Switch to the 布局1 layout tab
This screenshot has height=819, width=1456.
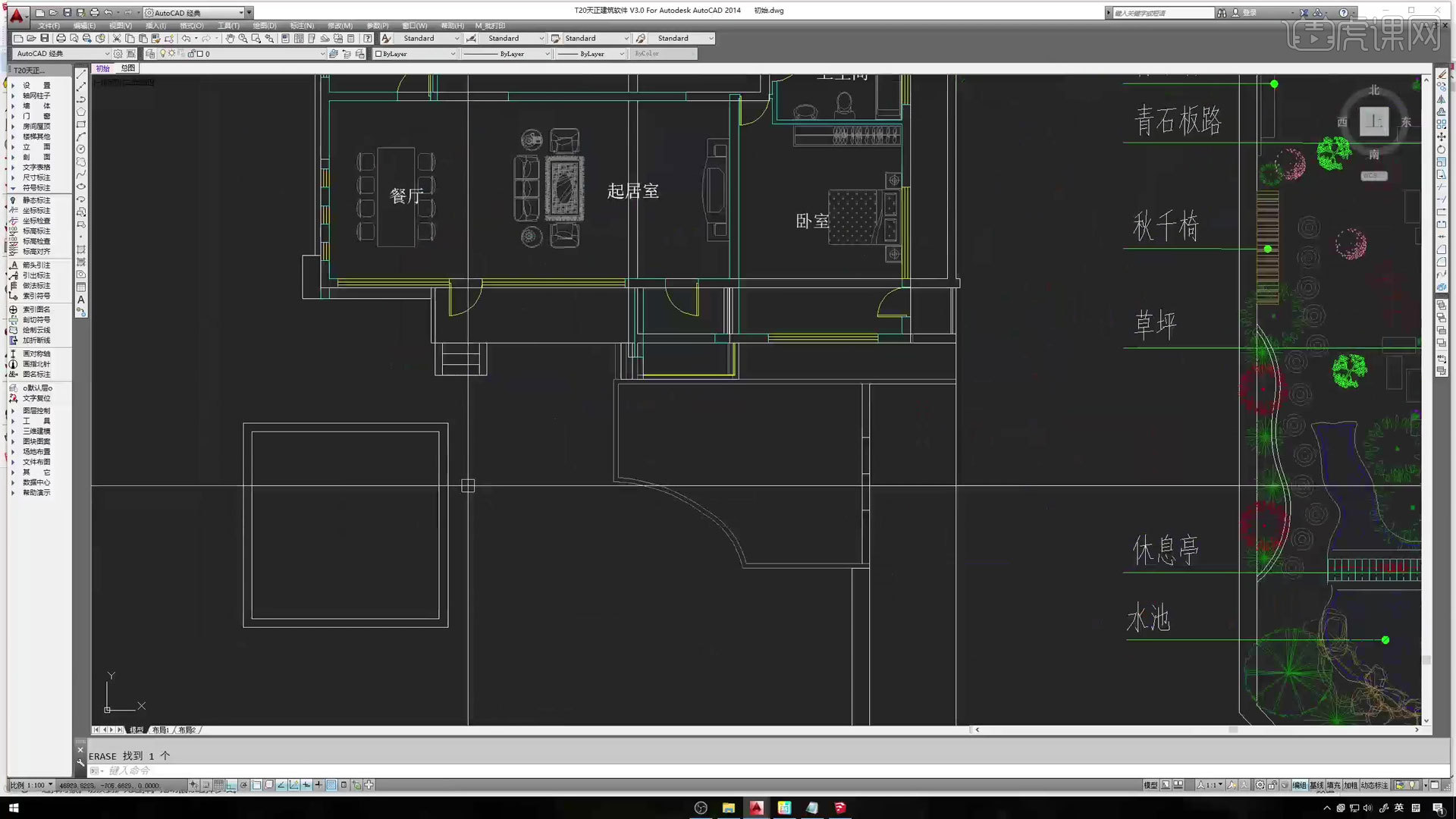[x=160, y=730]
